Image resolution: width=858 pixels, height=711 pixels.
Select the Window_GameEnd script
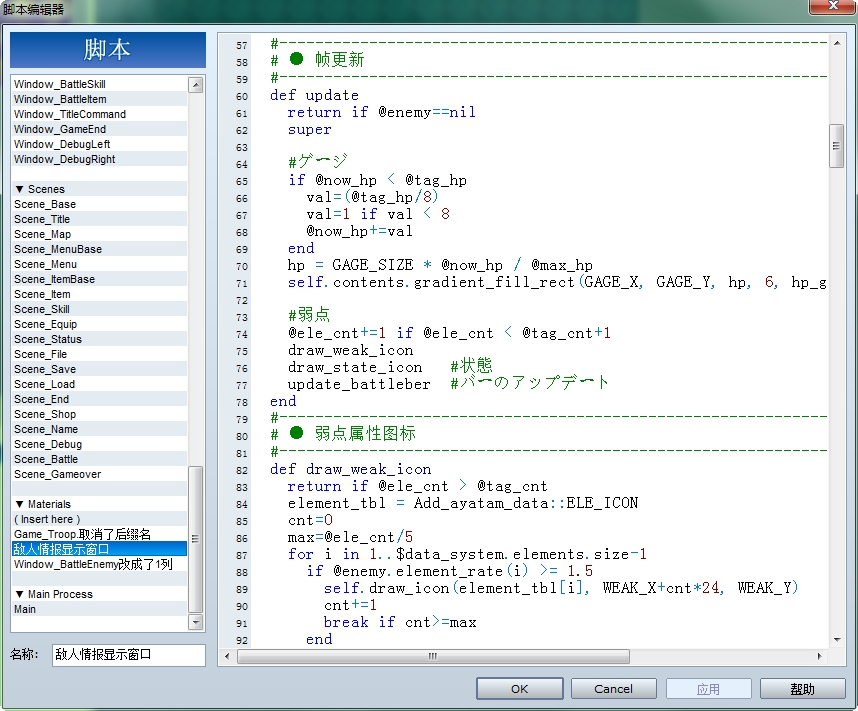tap(99, 129)
